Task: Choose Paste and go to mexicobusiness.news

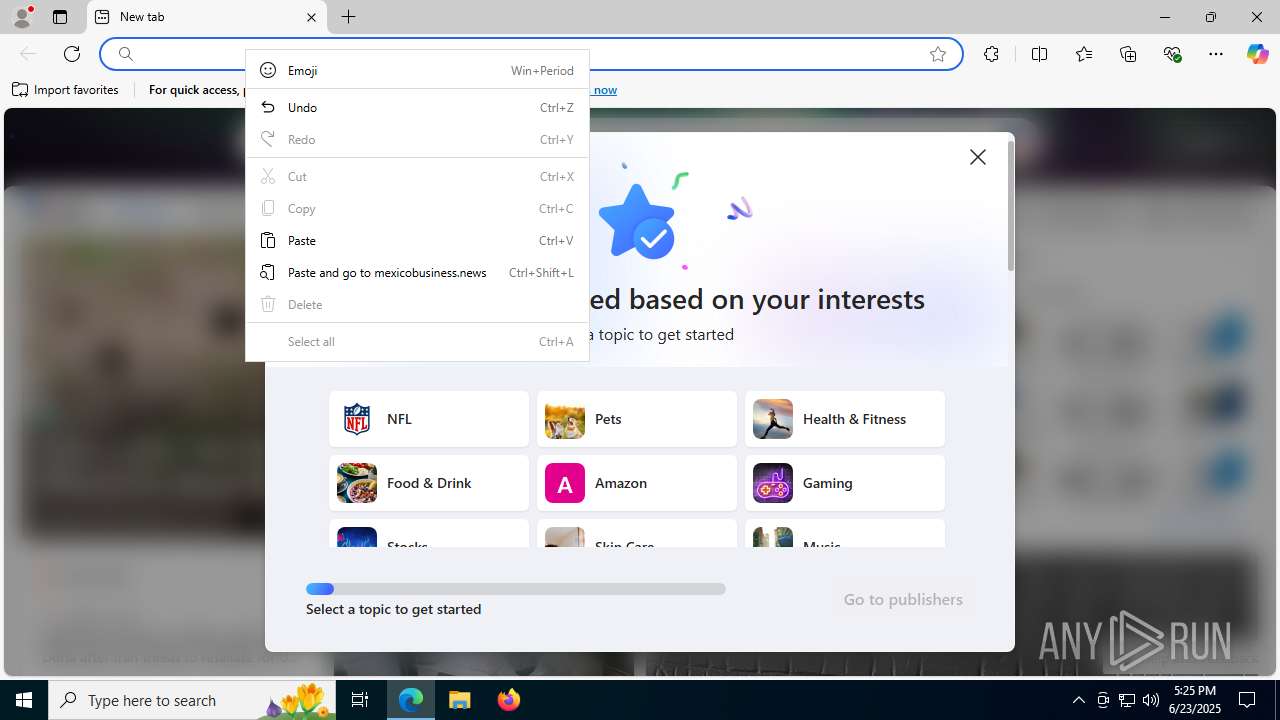Action: [417, 272]
